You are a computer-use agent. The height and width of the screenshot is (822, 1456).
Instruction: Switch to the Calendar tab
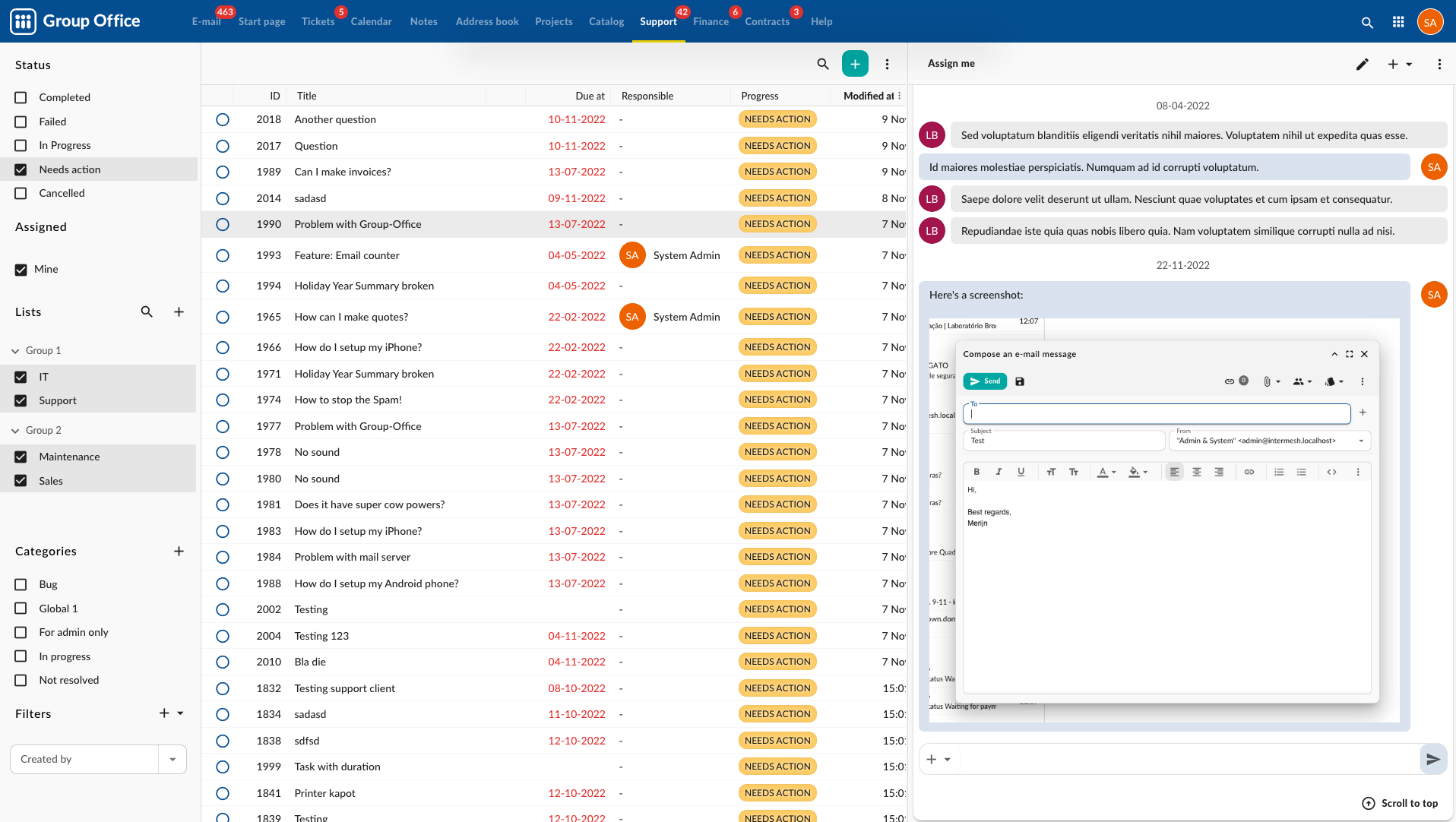tap(371, 22)
